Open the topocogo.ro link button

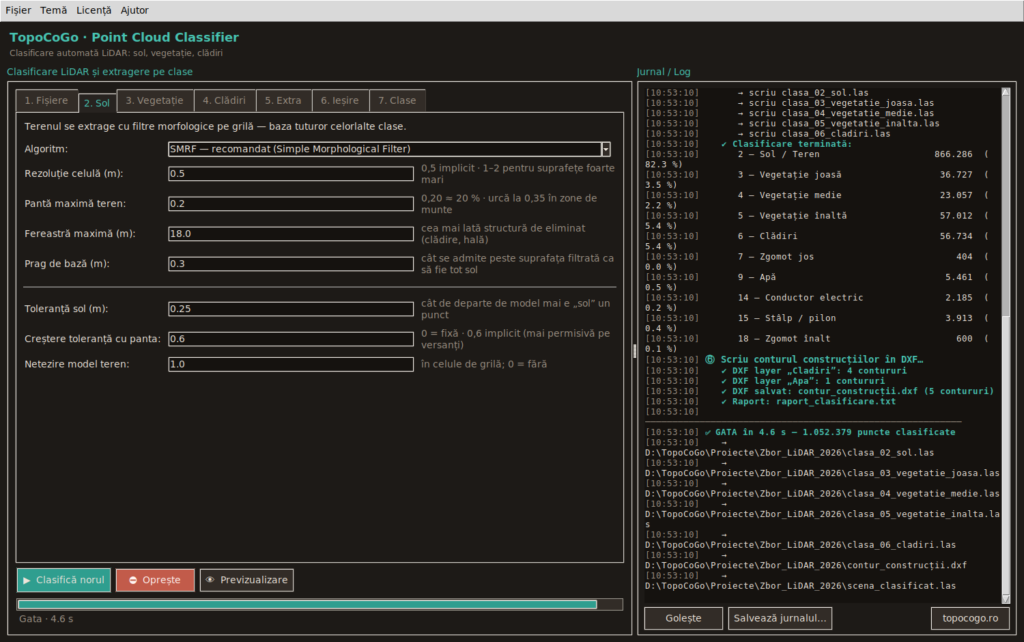click(970, 618)
